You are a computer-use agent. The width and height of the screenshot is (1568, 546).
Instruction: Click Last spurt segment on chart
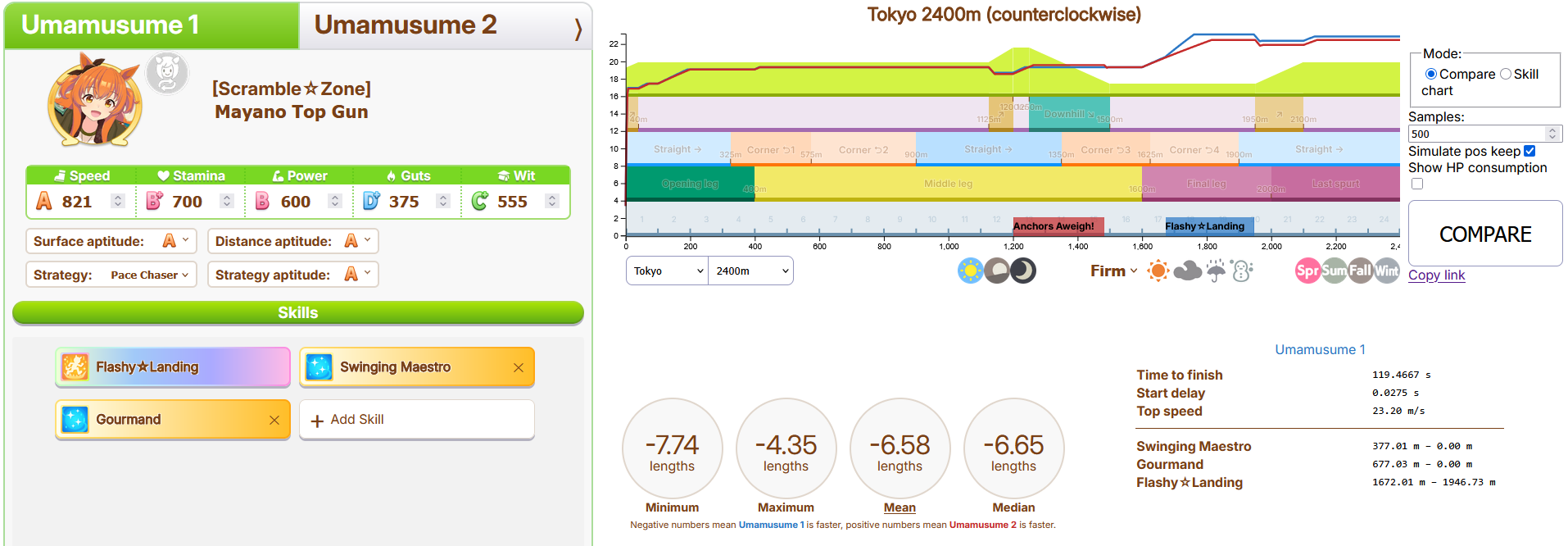click(x=1335, y=184)
